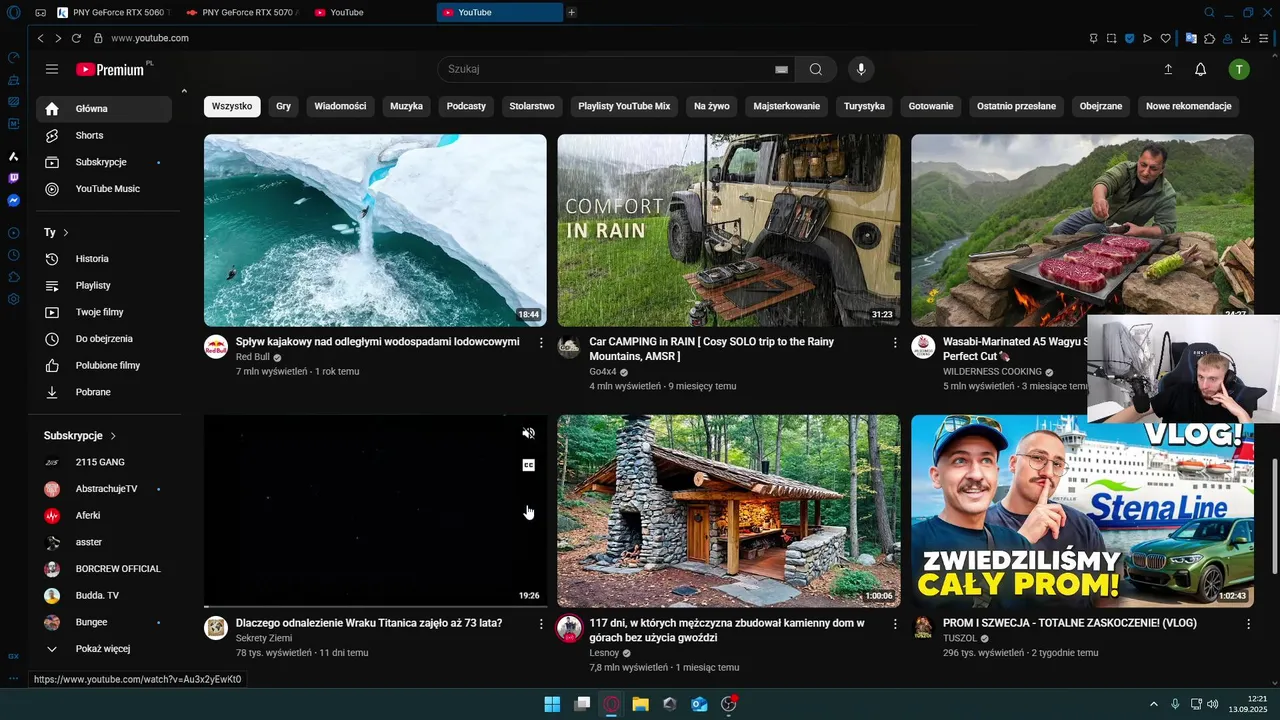Open Shorts from the sidebar

tap(104, 135)
